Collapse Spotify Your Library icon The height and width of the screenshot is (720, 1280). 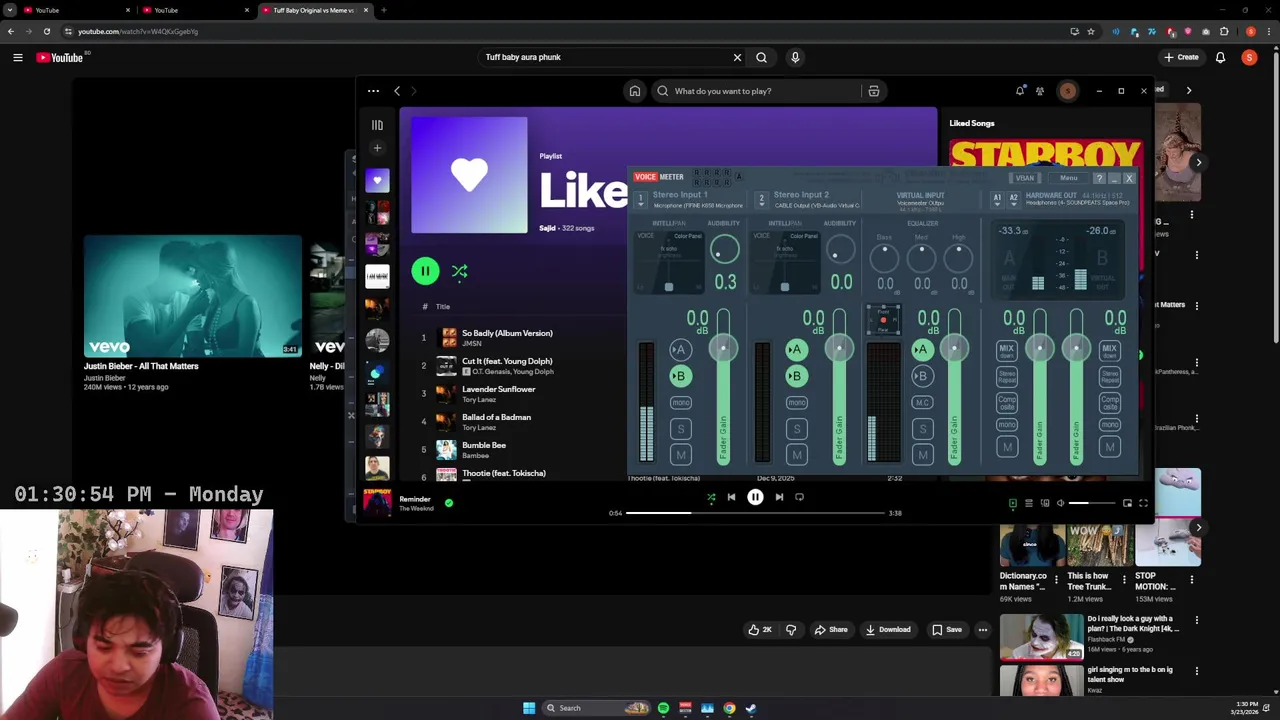(x=377, y=125)
